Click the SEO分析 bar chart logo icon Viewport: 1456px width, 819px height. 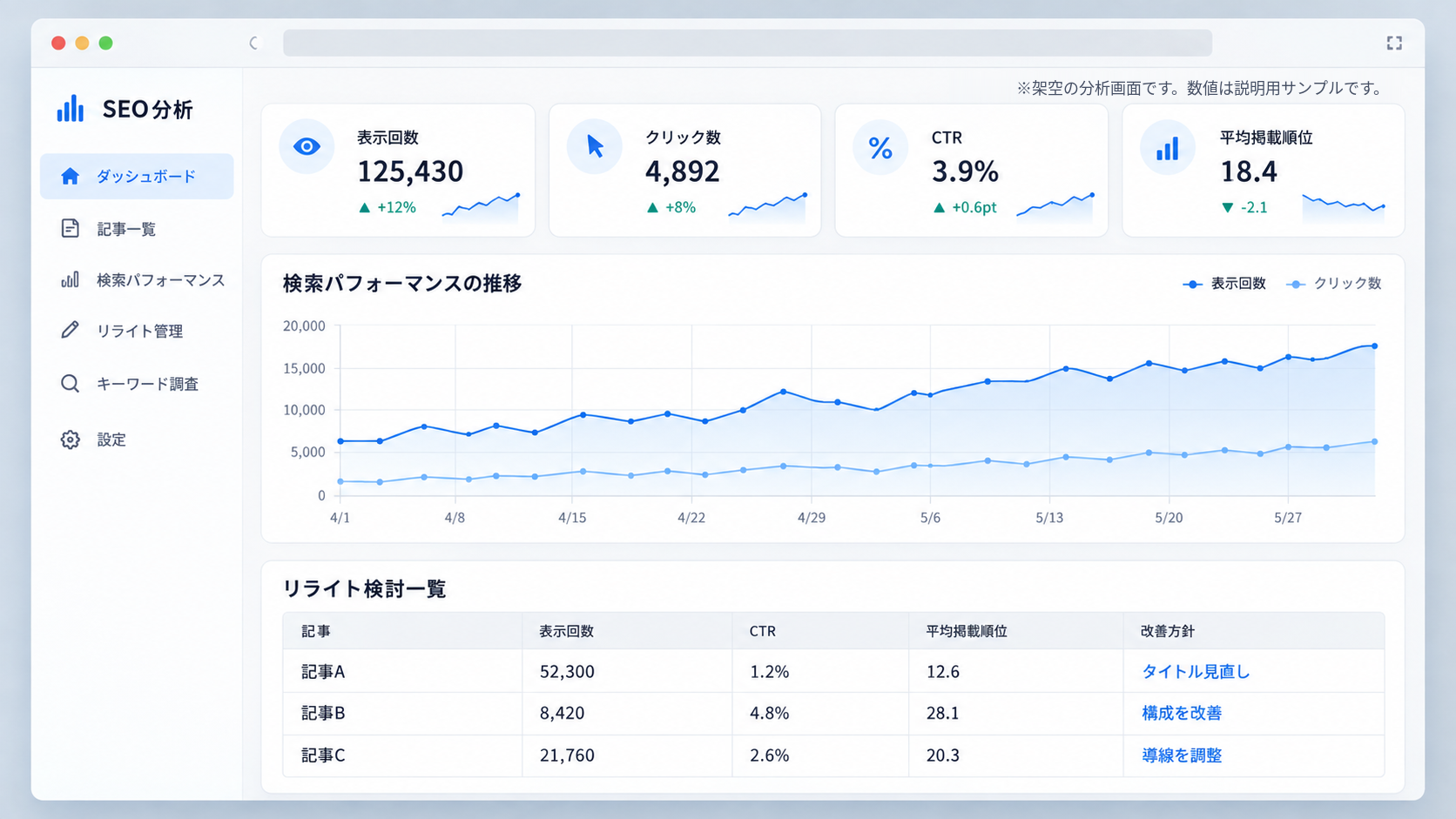point(71,109)
